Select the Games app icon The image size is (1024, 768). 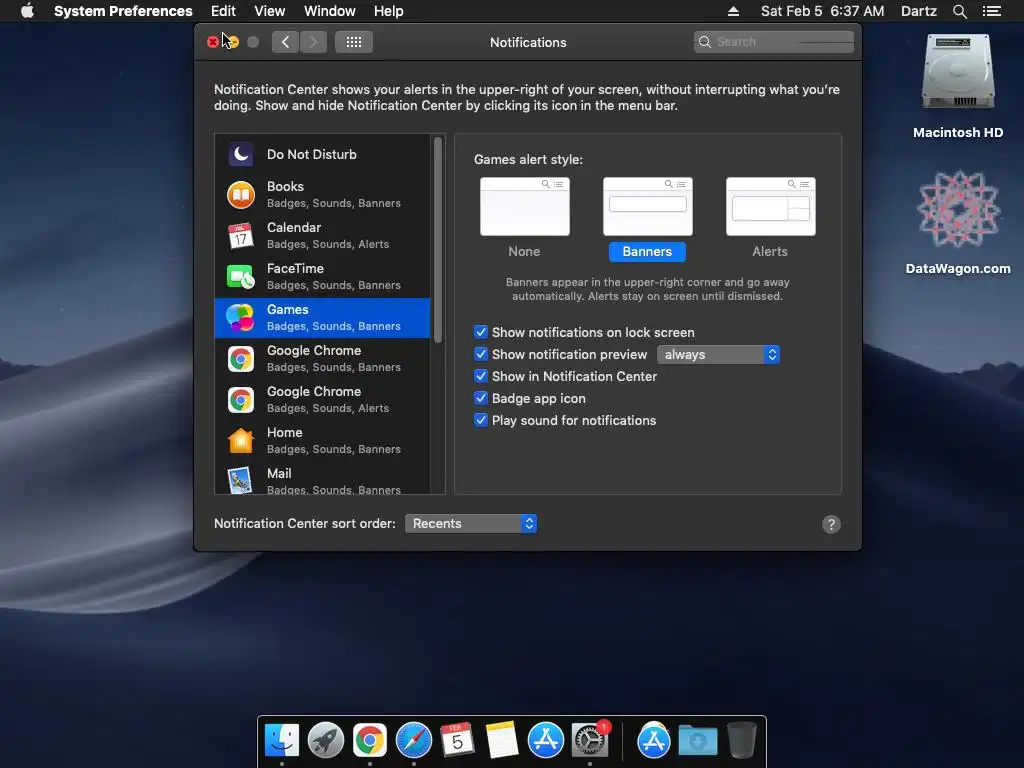(240, 318)
